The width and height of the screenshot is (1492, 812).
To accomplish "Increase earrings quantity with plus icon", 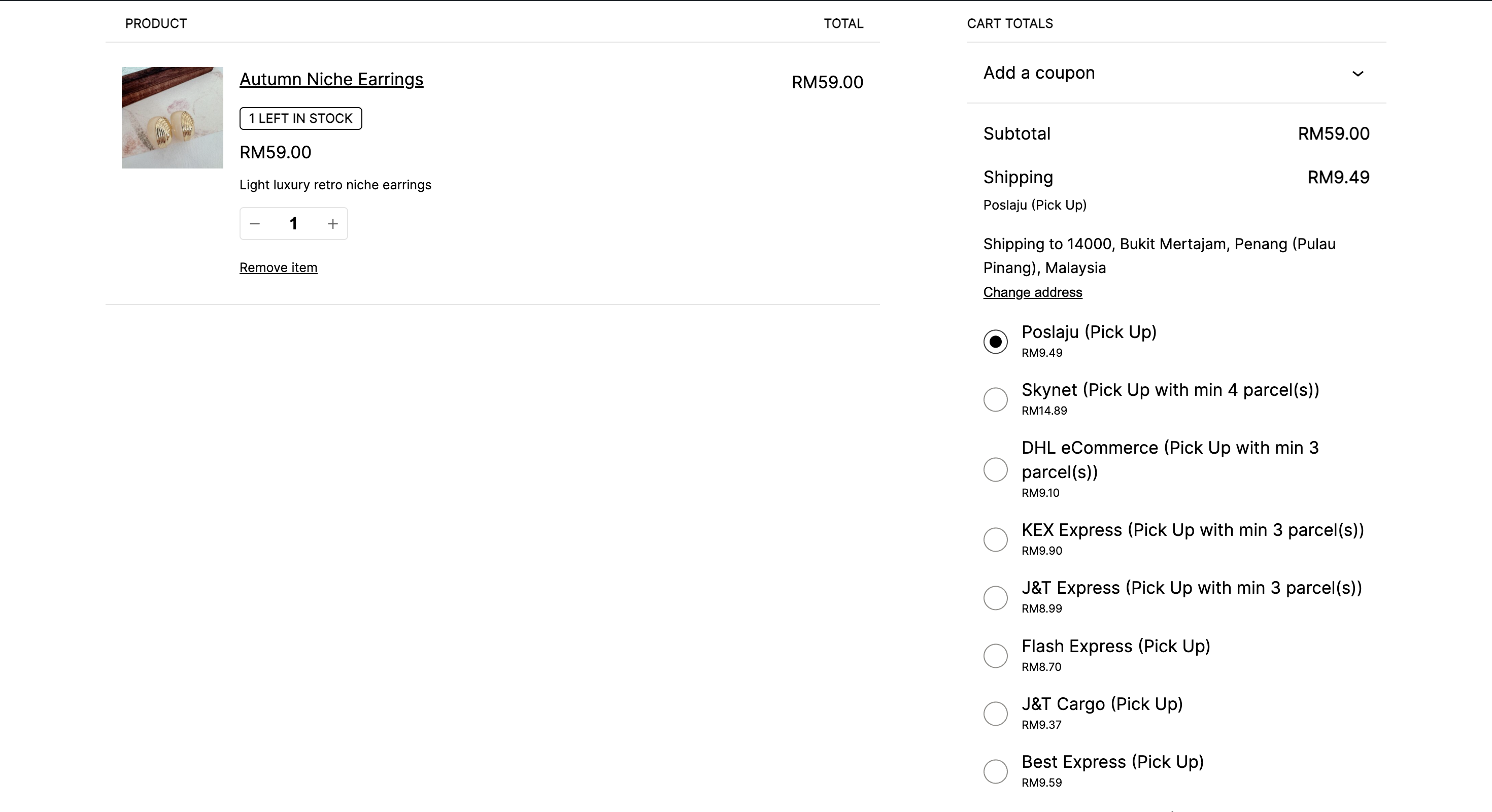I will click(x=332, y=224).
